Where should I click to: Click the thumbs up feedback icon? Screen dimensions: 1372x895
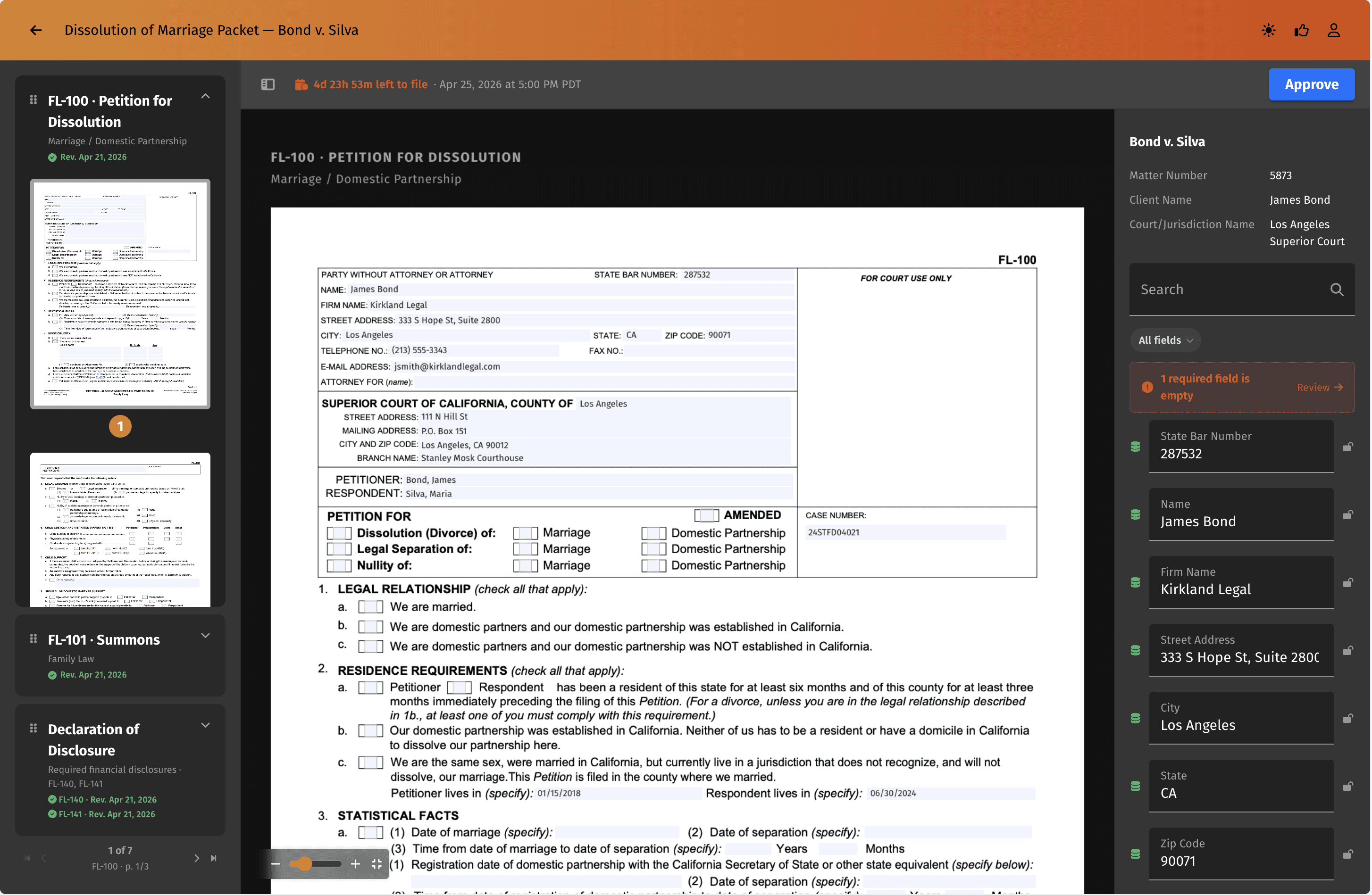tap(1301, 30)
